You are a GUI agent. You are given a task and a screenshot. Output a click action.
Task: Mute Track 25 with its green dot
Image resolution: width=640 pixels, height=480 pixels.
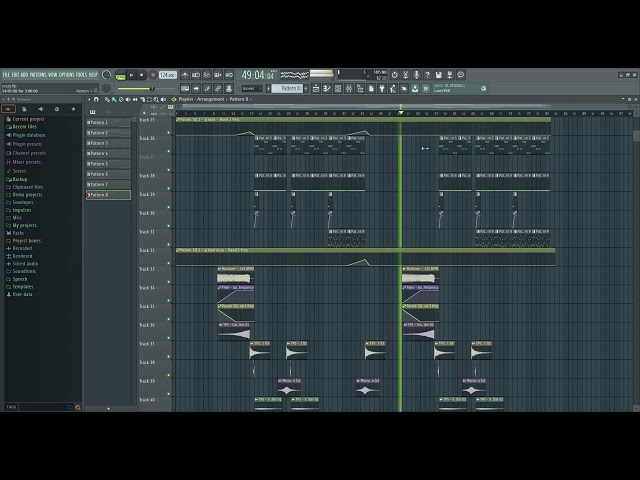[169, 133]
